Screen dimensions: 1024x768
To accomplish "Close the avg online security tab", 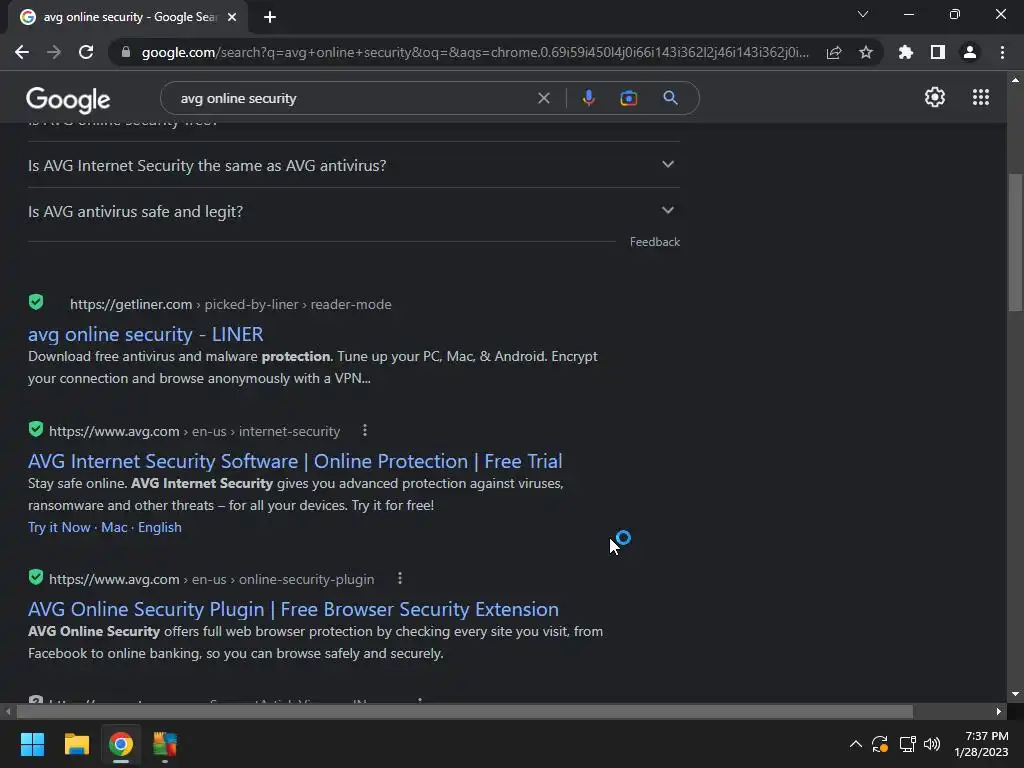I will 232,17.
